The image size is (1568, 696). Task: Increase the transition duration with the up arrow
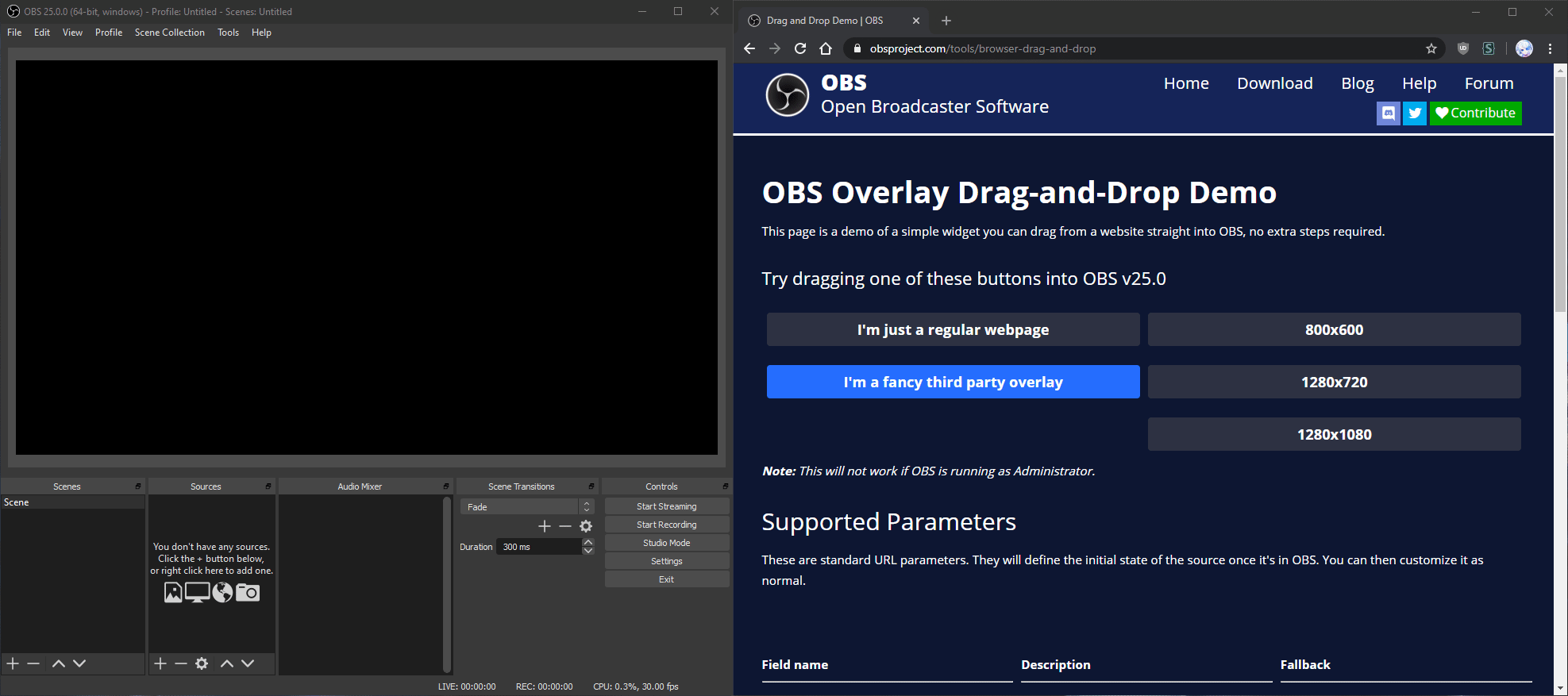click(588, 542)
